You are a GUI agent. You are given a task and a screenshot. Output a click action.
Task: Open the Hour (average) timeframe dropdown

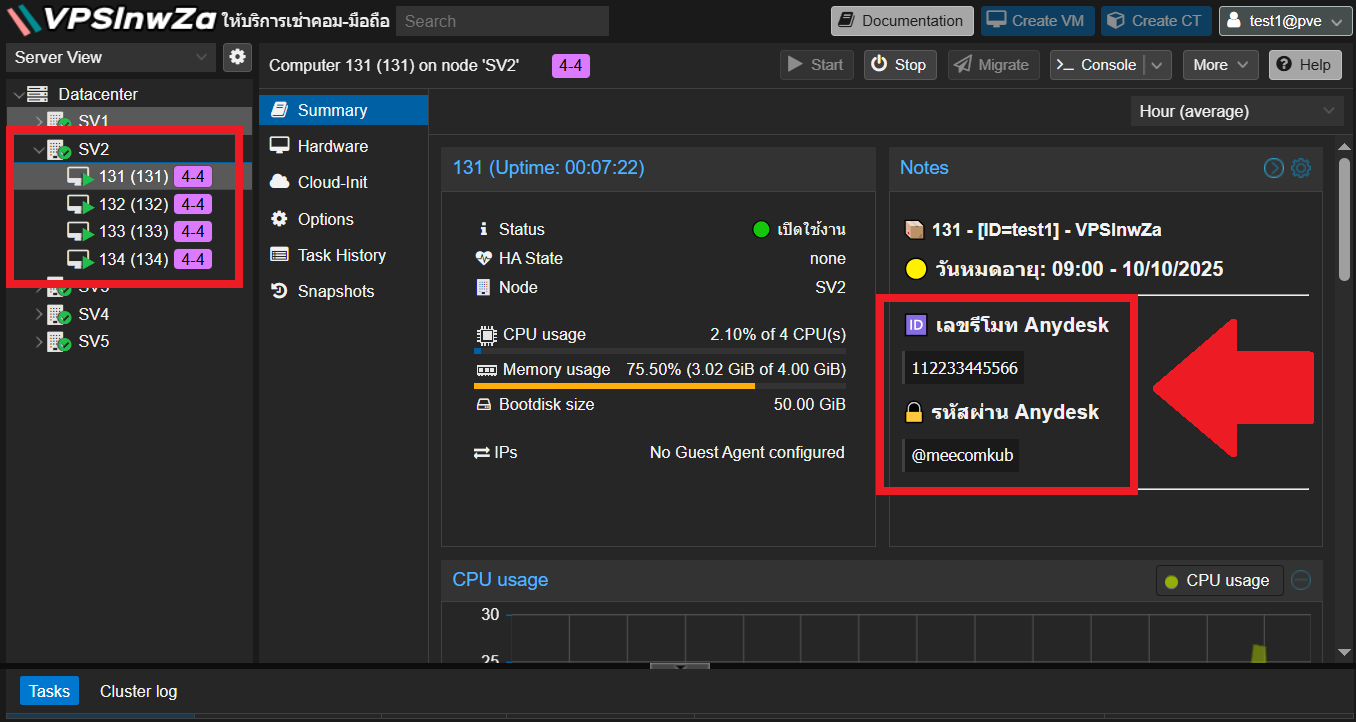1236,111
